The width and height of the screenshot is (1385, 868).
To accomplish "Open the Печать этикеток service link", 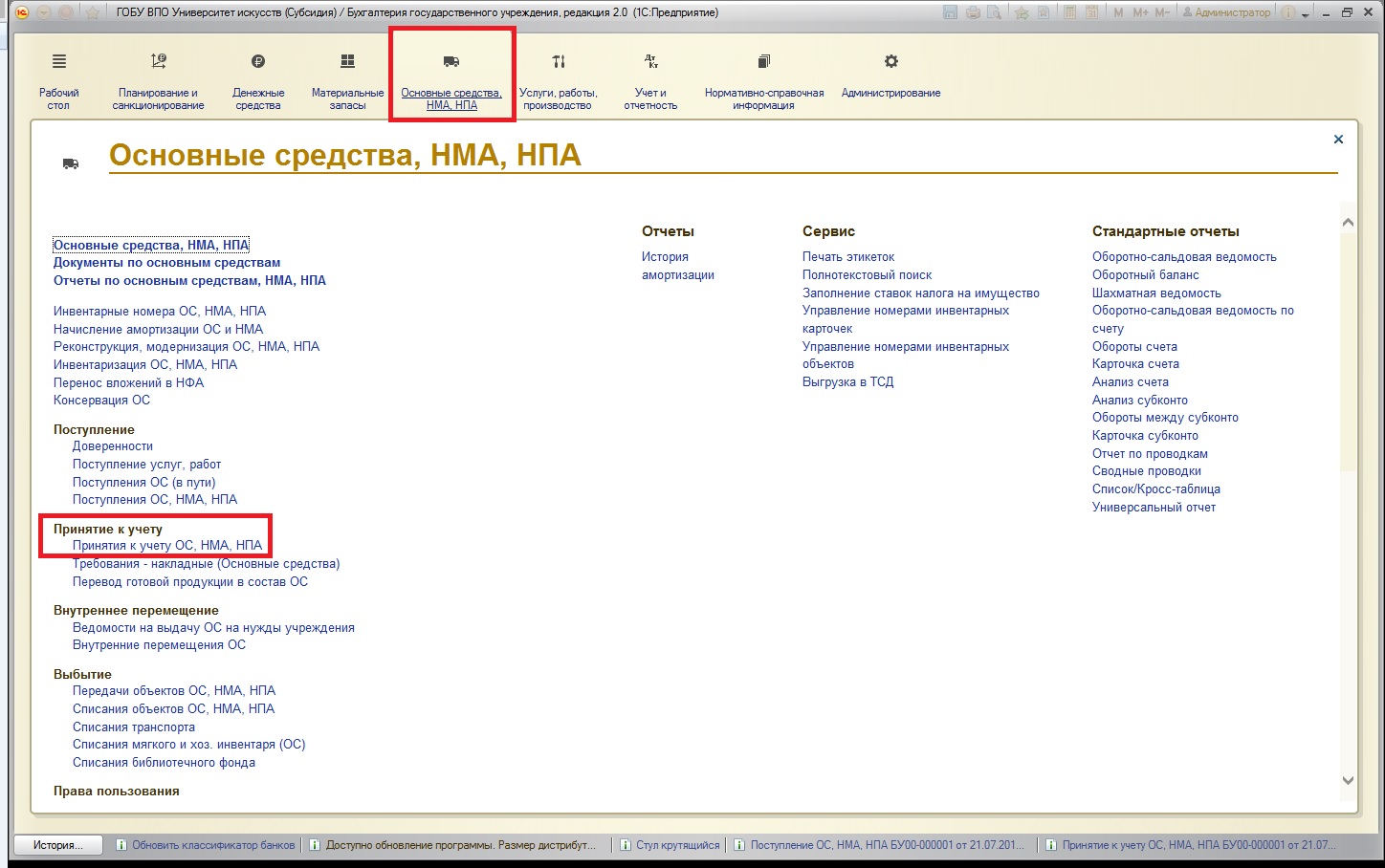I will pyautogui.click(x=848, y=257).
